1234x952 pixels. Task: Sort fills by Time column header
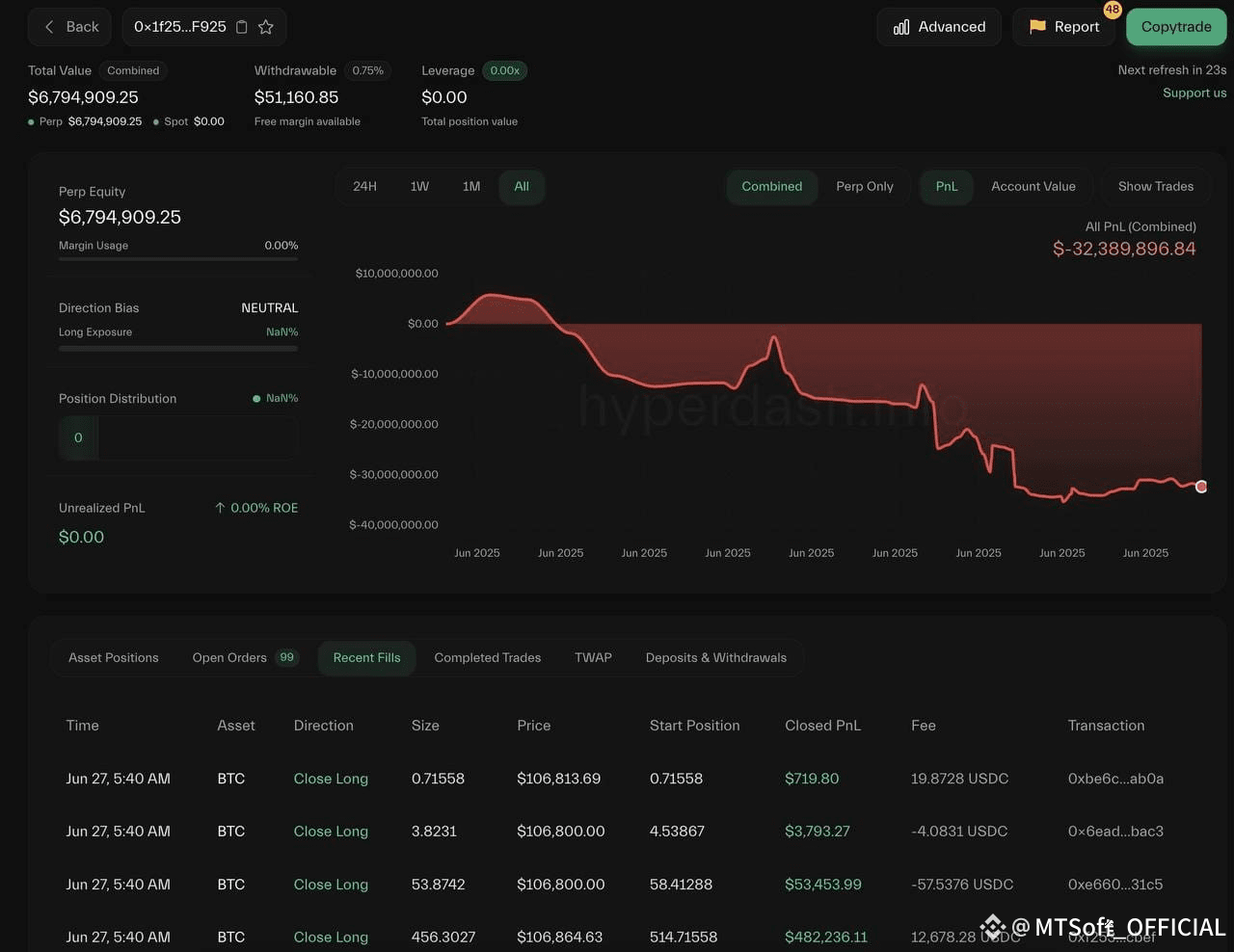(x=82, y=726)
